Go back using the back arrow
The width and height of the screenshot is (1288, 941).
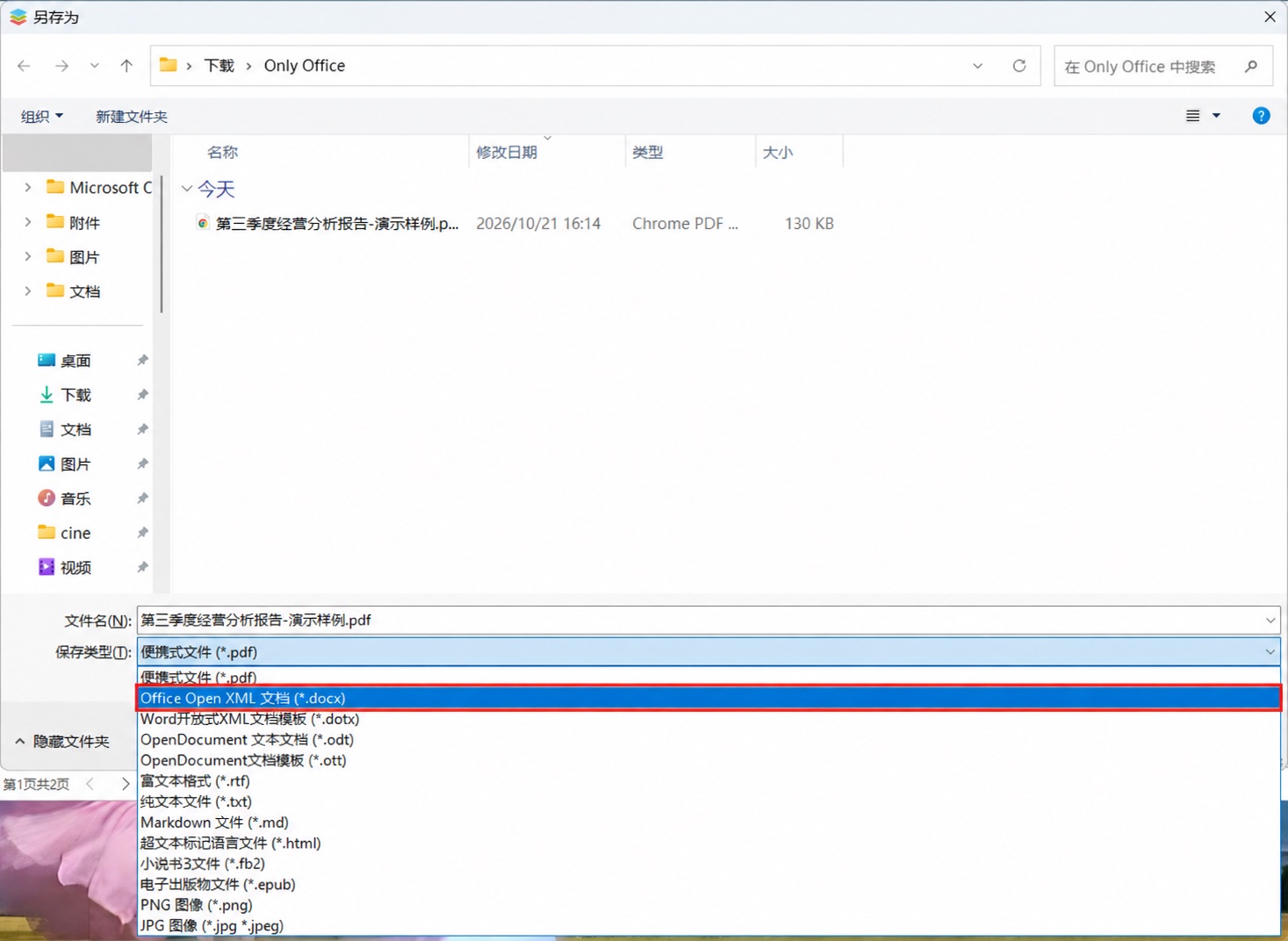click(25, 66)
